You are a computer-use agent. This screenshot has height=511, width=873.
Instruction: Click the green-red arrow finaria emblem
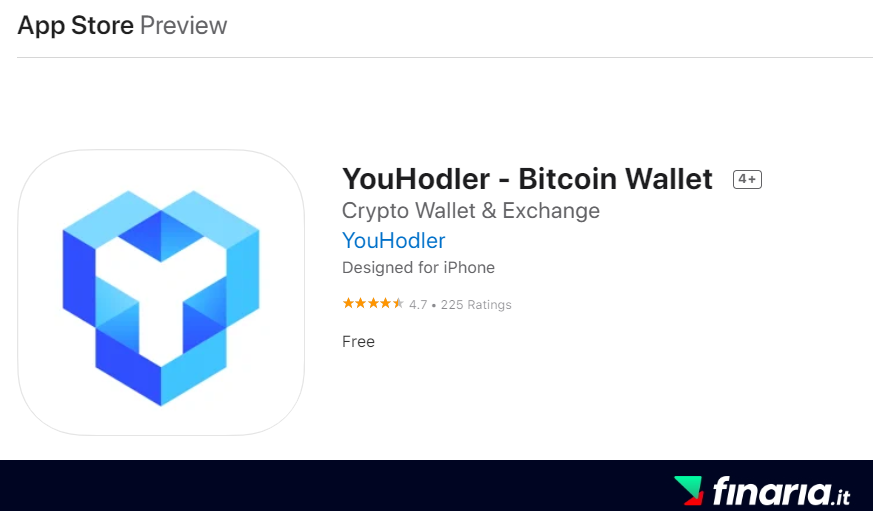point(689,490)
